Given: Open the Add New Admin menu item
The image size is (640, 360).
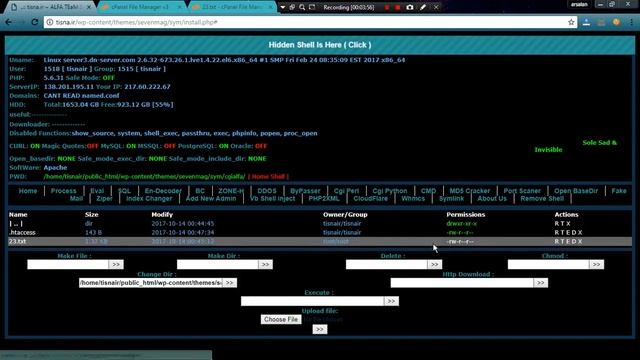Looking at the screenshot, I should (x=211, y=198).
